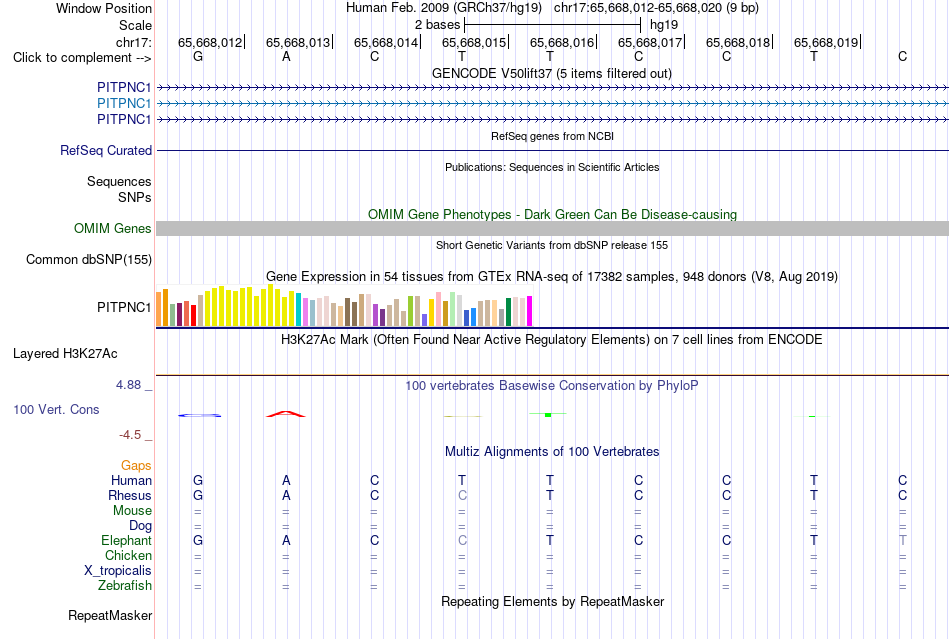Open the OMIM Genes track label
This screenshot has height=639, width=950.
[112, 228]
